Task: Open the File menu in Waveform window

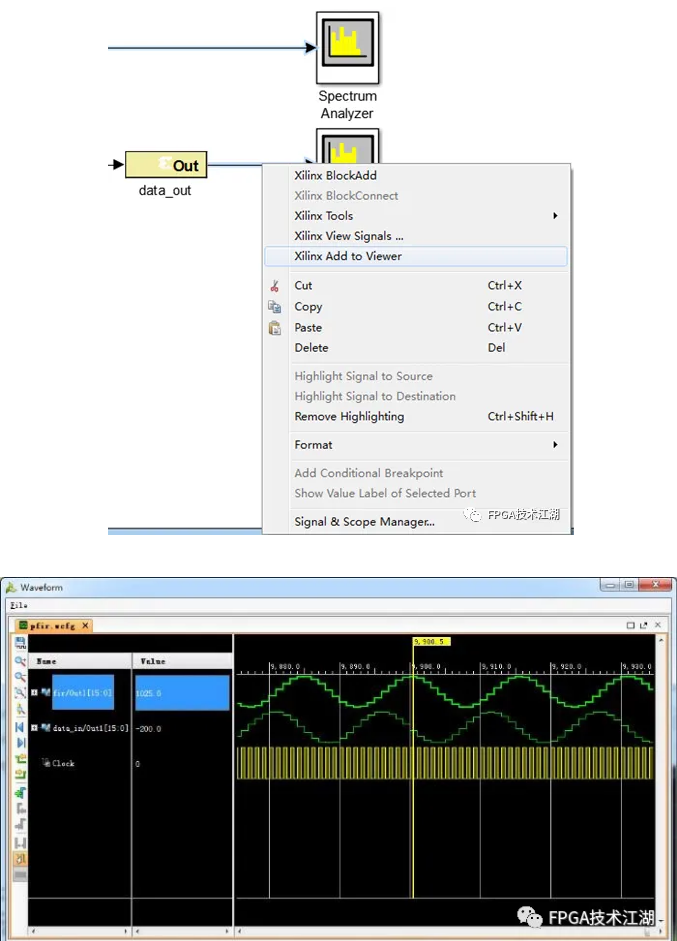Action: tap(18, 605)
